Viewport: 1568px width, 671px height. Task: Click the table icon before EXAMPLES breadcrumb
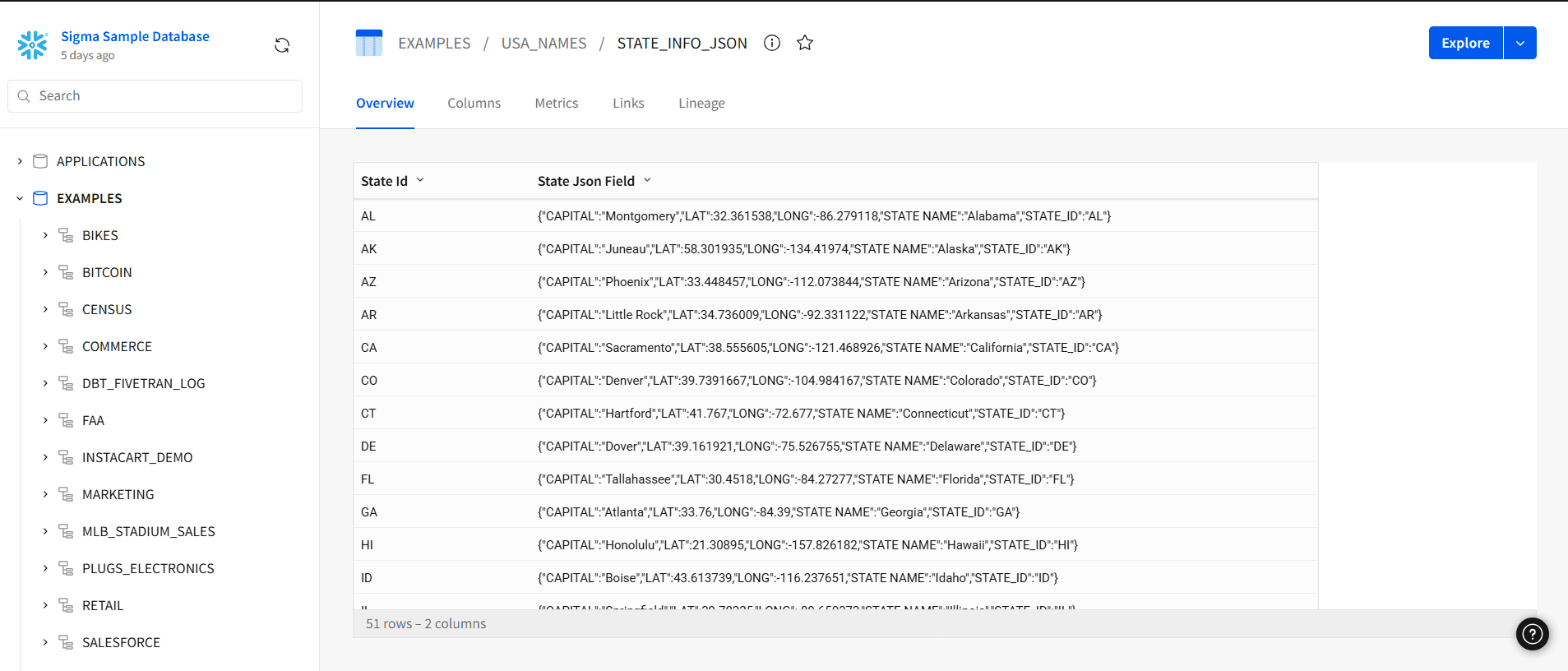pyautogui.click(x=369, y=43)
